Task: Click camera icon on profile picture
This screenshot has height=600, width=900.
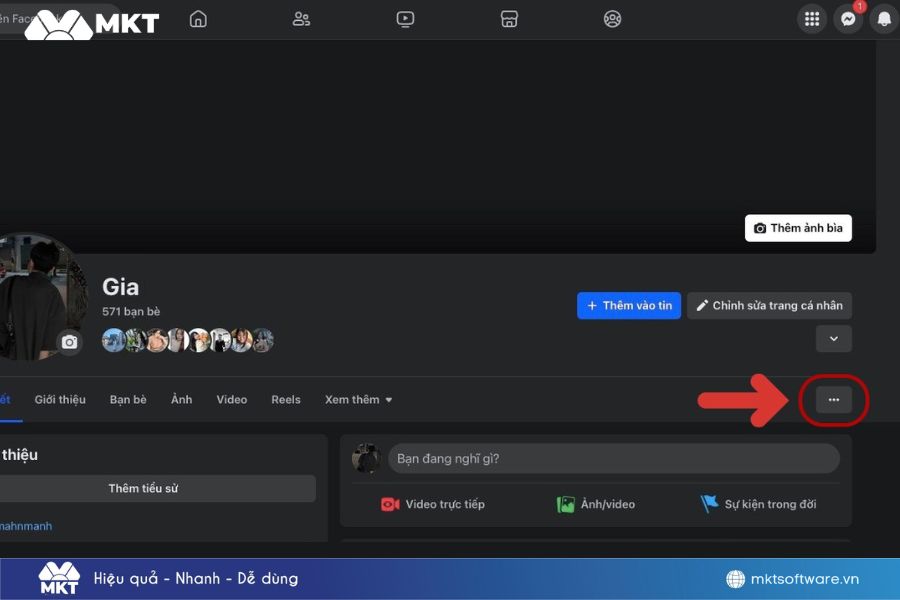Action: pos(69,342)
